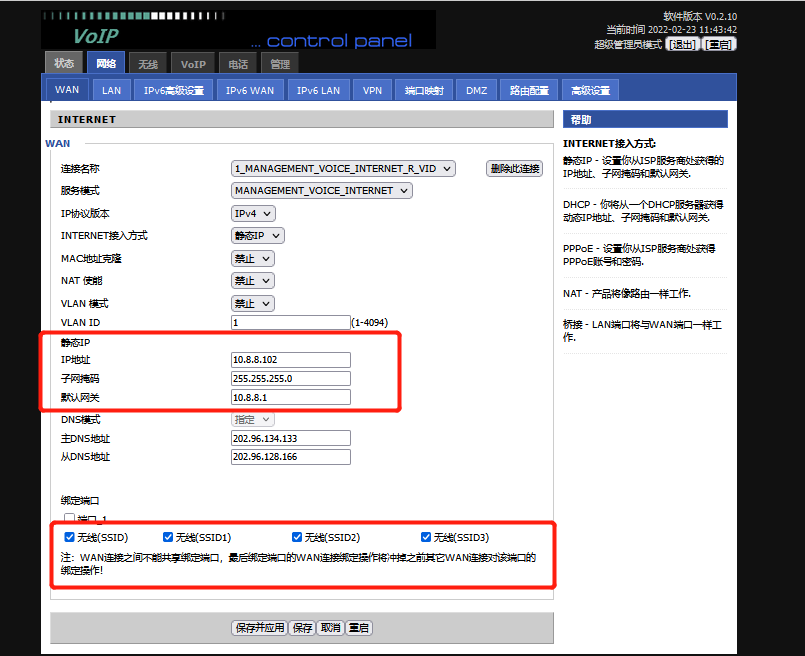Toggle the 无线(SSID2) checkbox
The height and width of the screenshot is (656, 805).
tap(298, 537)
